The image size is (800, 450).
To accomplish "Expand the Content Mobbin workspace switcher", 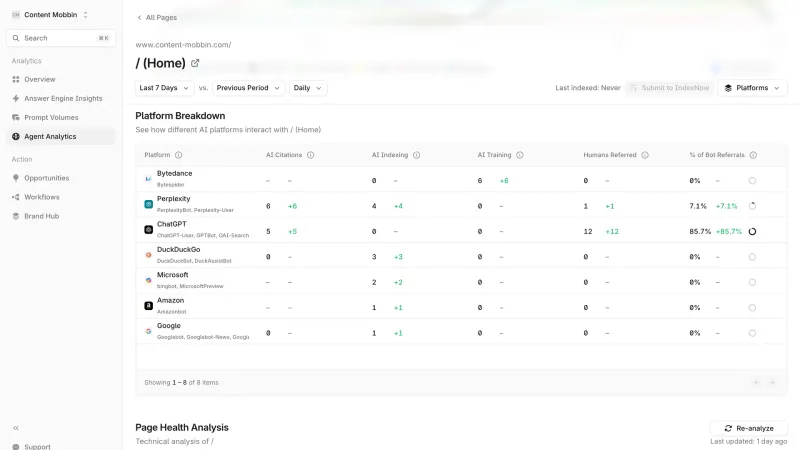I will [50, 15].
